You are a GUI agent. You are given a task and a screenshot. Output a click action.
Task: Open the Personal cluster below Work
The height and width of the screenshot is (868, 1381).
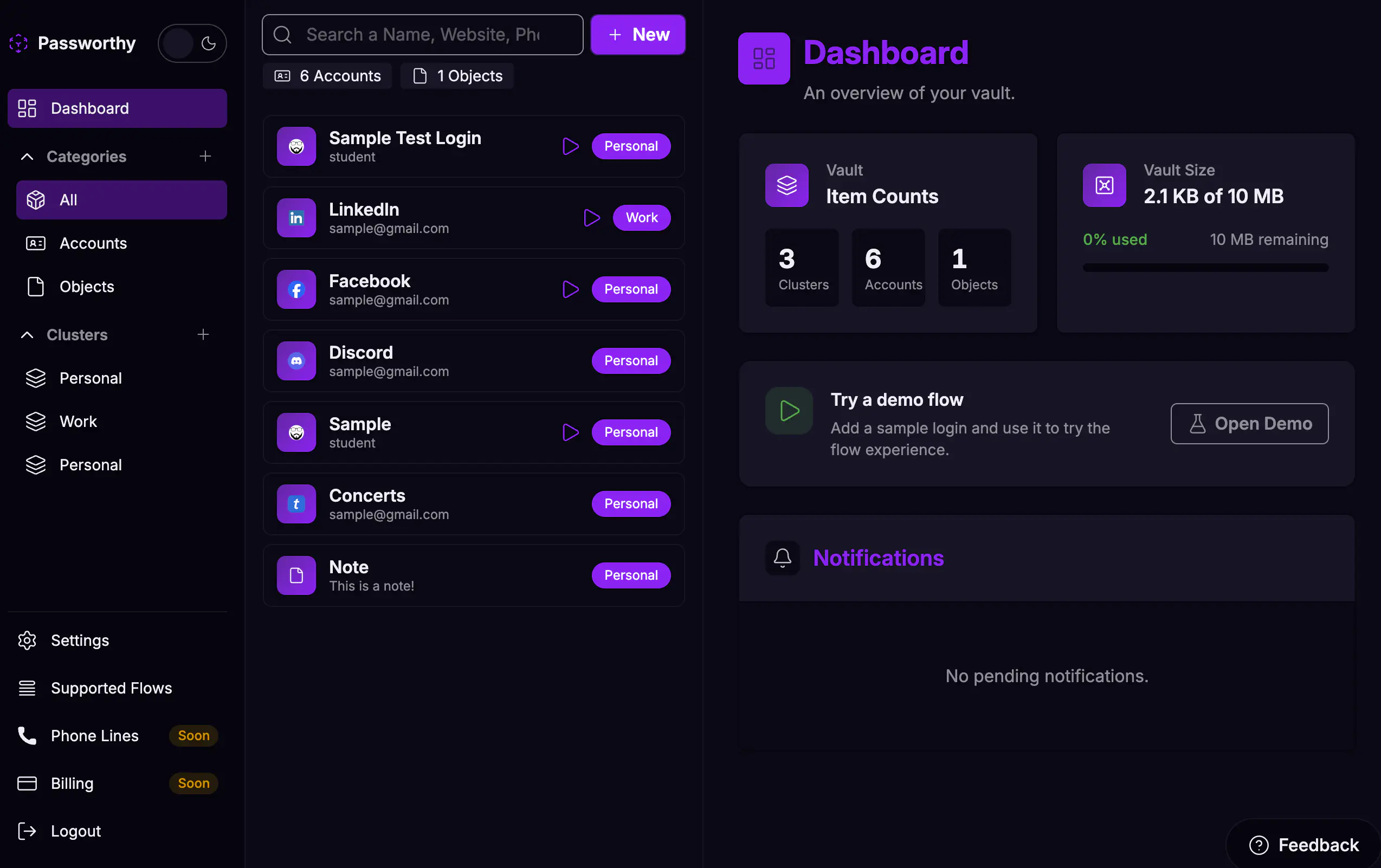121,465
